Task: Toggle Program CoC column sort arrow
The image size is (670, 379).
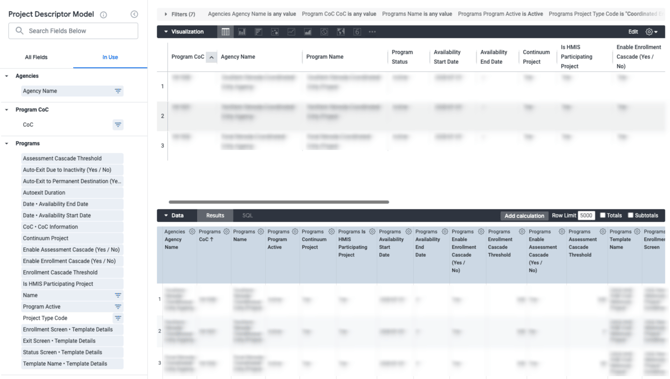Action: (x=212, y=57)
